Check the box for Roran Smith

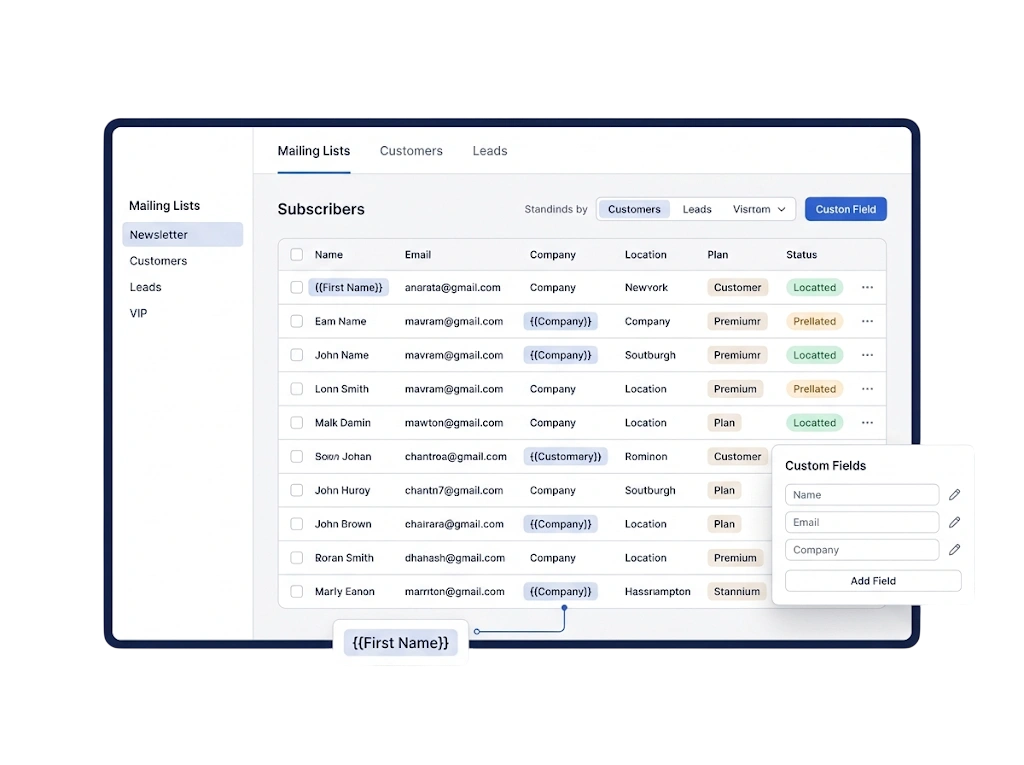click(x=296, y=558)
